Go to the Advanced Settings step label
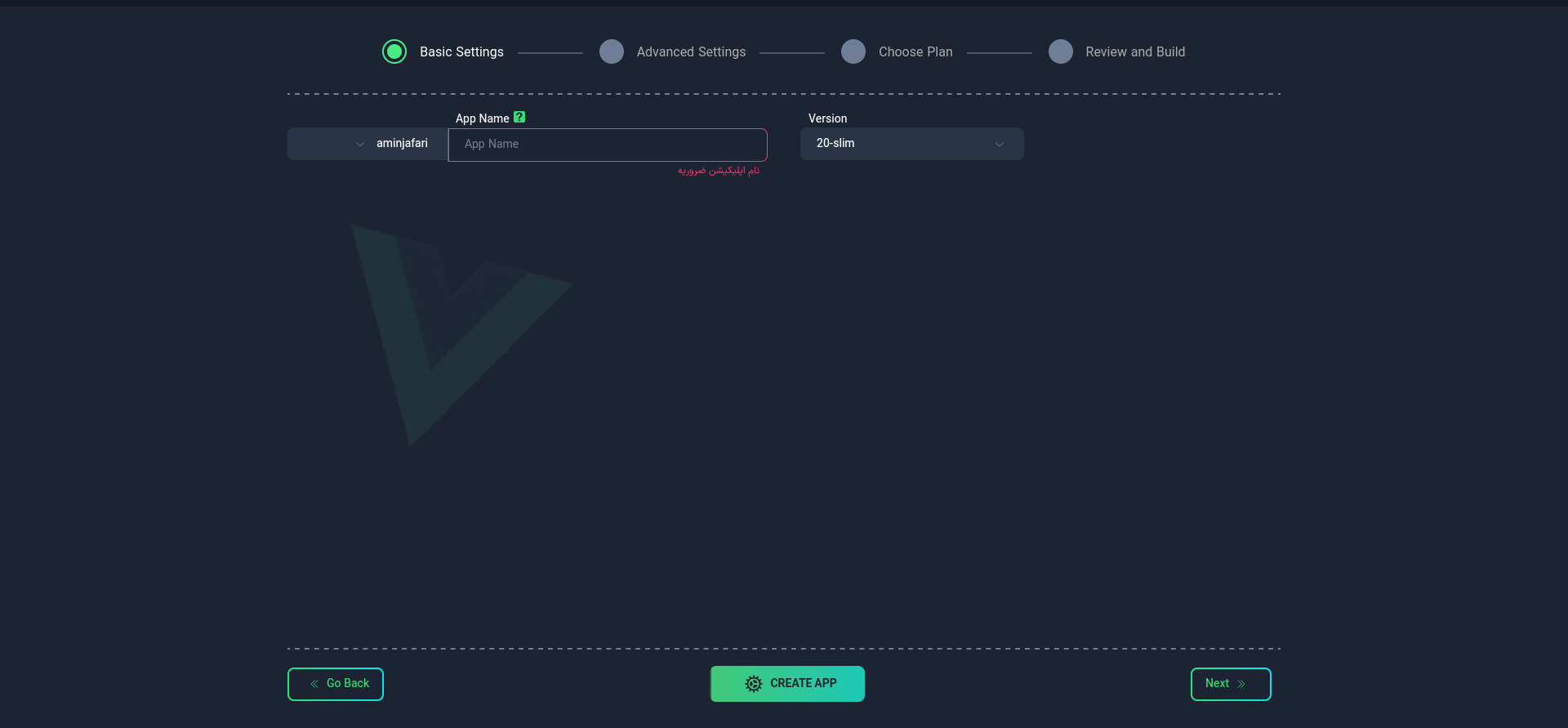The image size is (1568, 728). tap(691, 51)
